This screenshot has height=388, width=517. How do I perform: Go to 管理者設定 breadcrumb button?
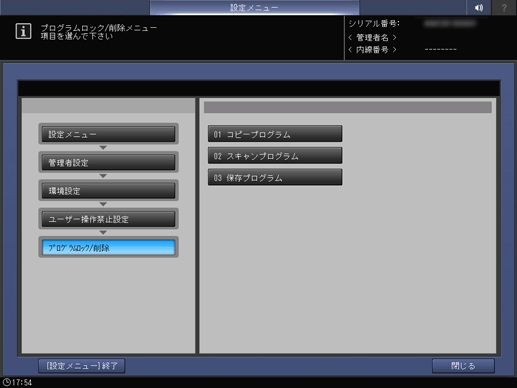click(108, 162)
